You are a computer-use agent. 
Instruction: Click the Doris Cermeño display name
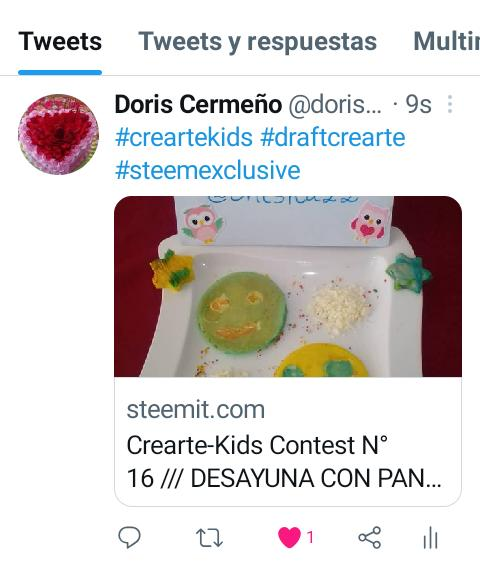pos(198,105)
